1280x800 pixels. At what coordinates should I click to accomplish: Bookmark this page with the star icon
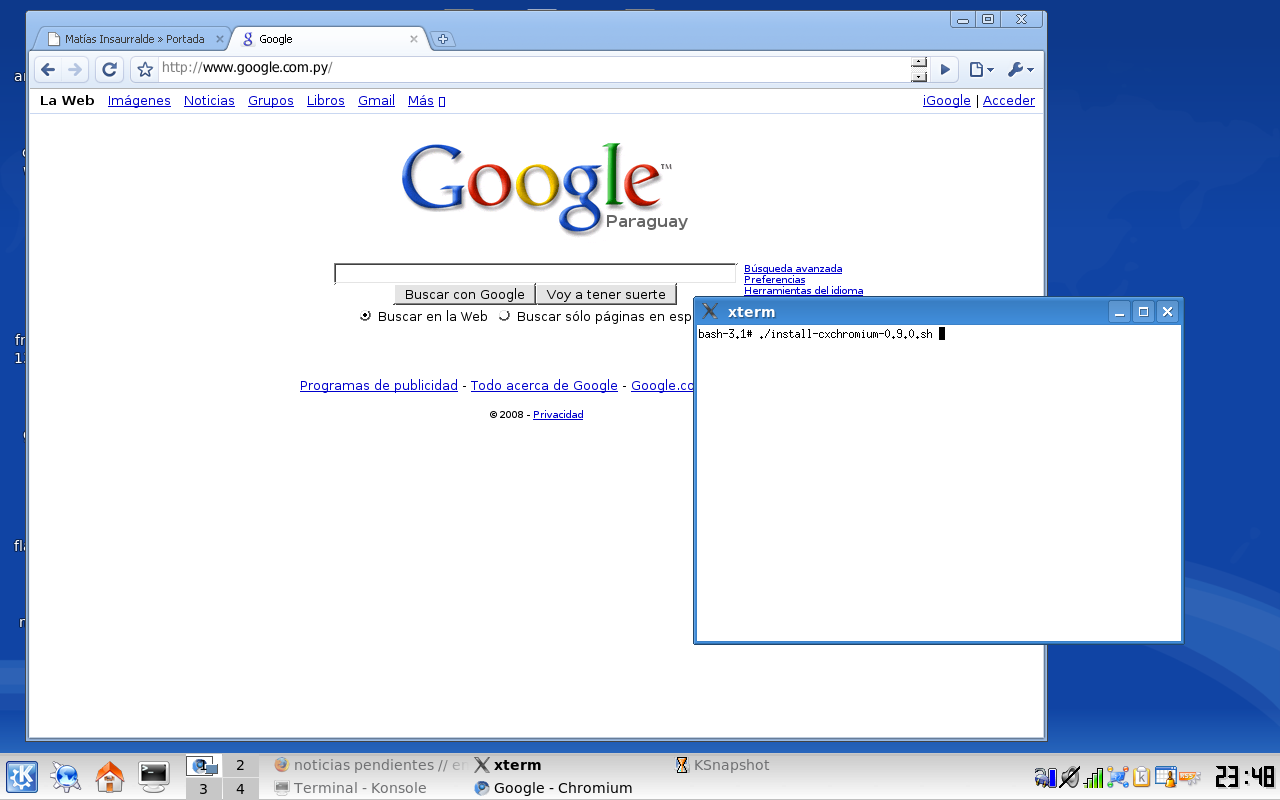click(x=145, y=70)
